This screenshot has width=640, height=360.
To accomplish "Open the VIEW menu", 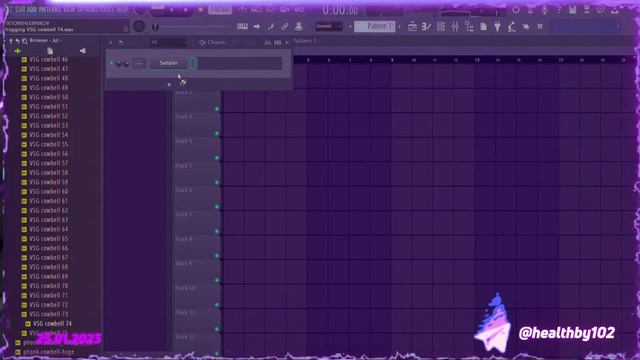I will coord(69,9).
